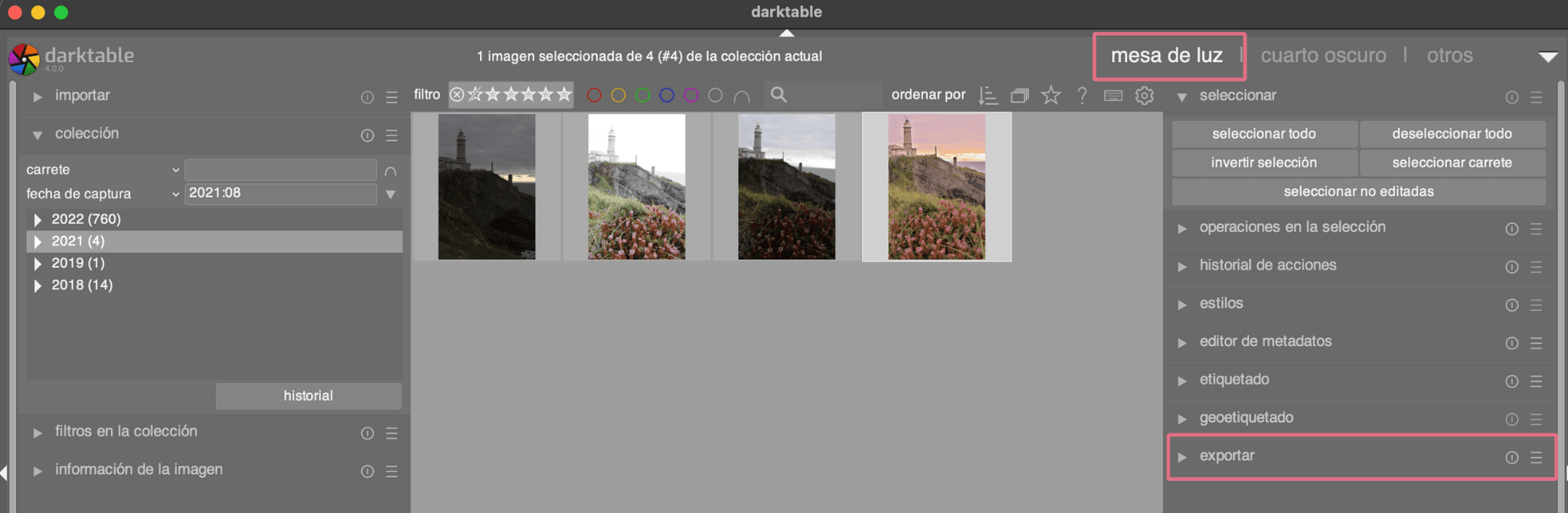Open presets menu for geoetiquetado
This screenshot has height=513, width=1568.
[1537, 420]
